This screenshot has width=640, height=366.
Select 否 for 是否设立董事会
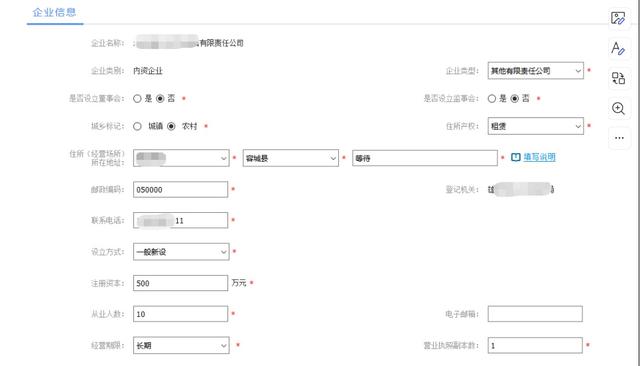click(x=160, y=99)
